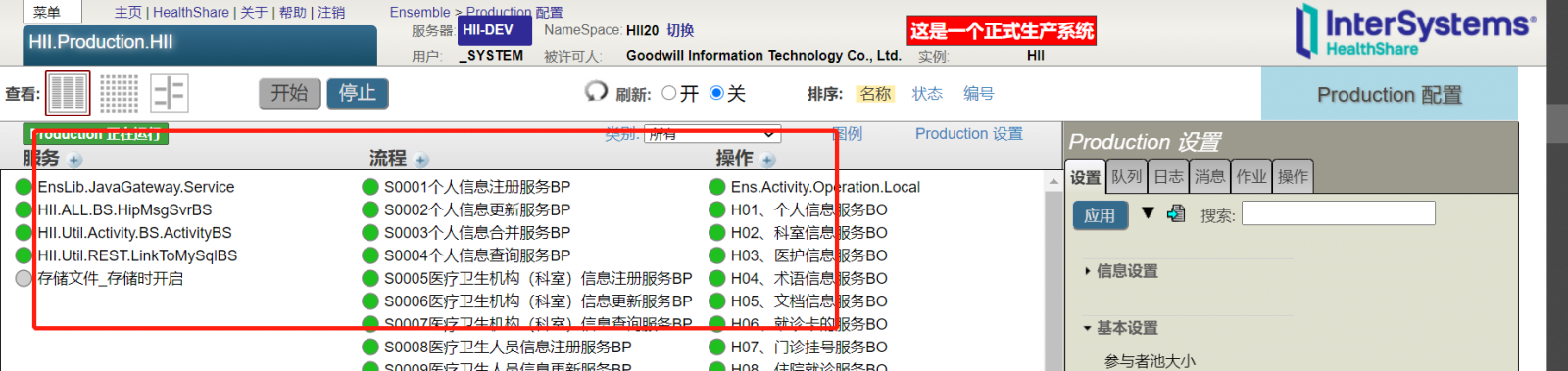The width and height of the screenshot is (1568, 371).
Task: Add a new operation next to 操作
Action: [x=768, y=160]
